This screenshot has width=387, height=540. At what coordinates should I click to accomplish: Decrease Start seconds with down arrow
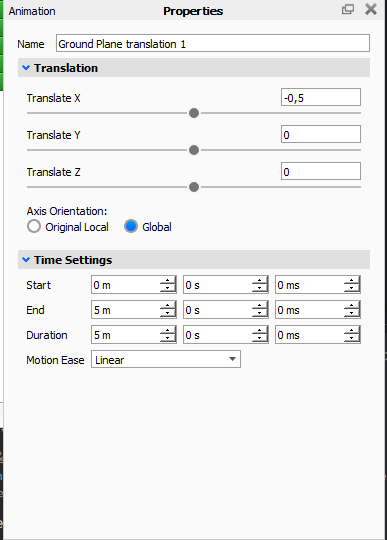point(260,289)
